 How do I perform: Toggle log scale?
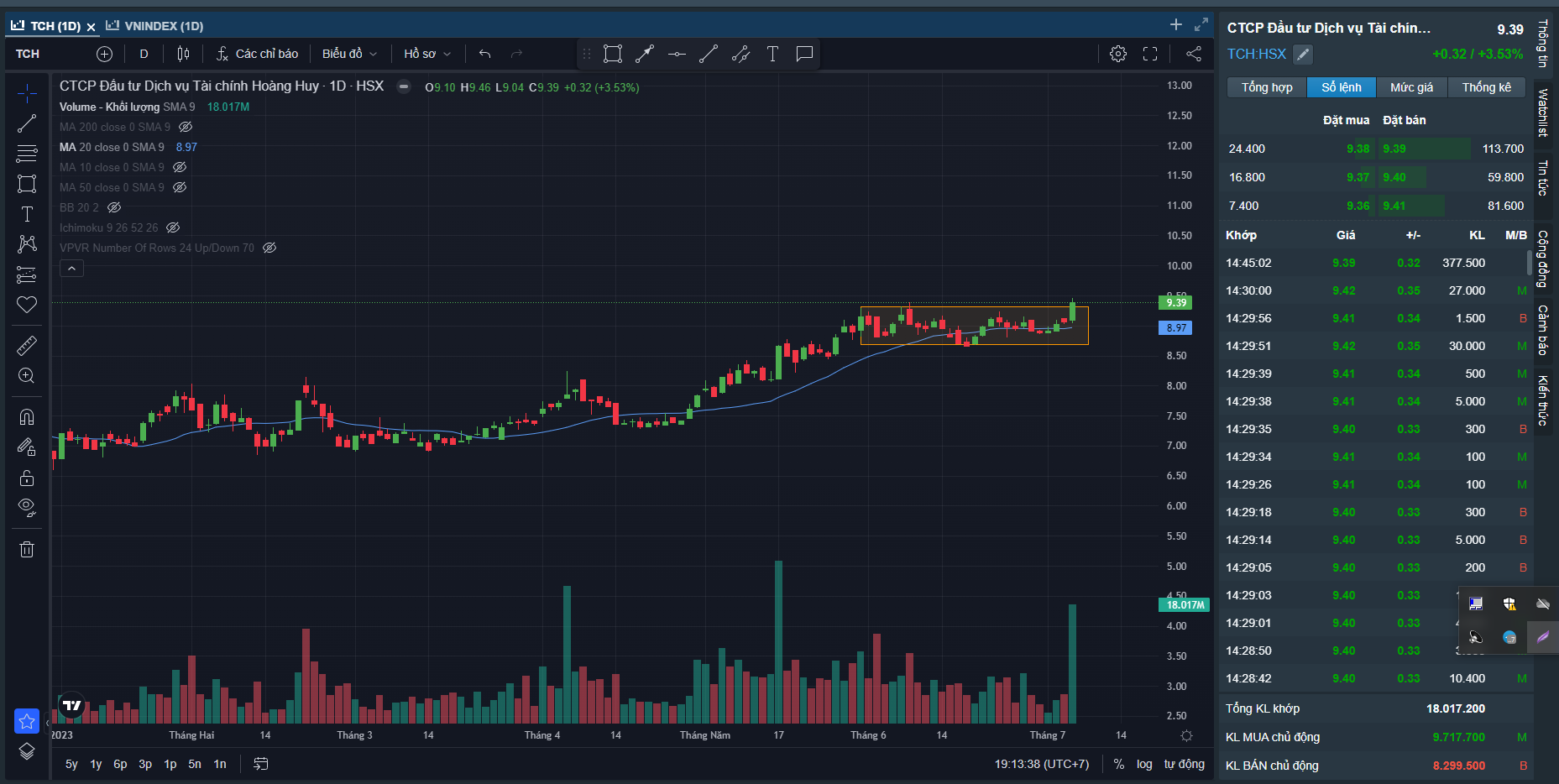1144,764
